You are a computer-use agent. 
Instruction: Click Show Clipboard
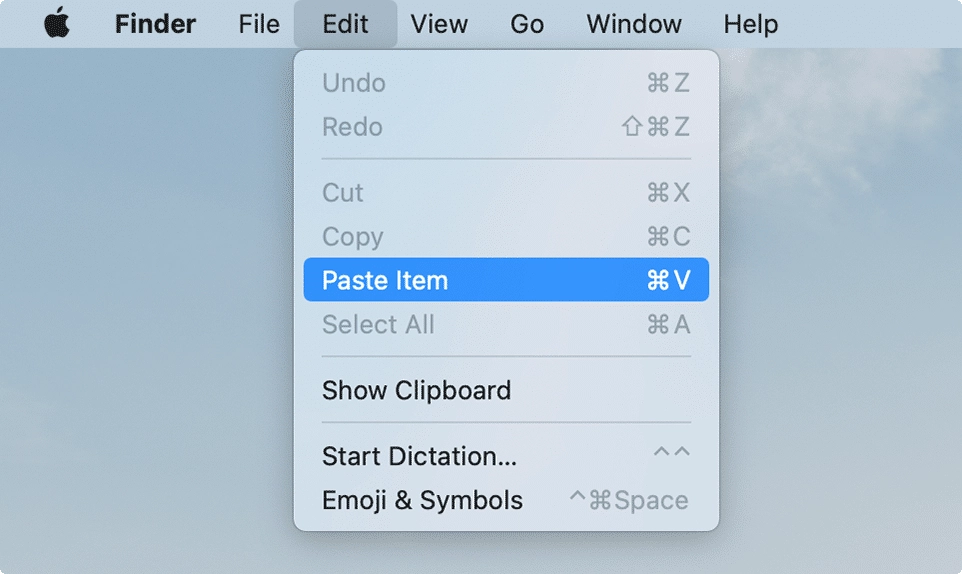[x=416, y=390]
